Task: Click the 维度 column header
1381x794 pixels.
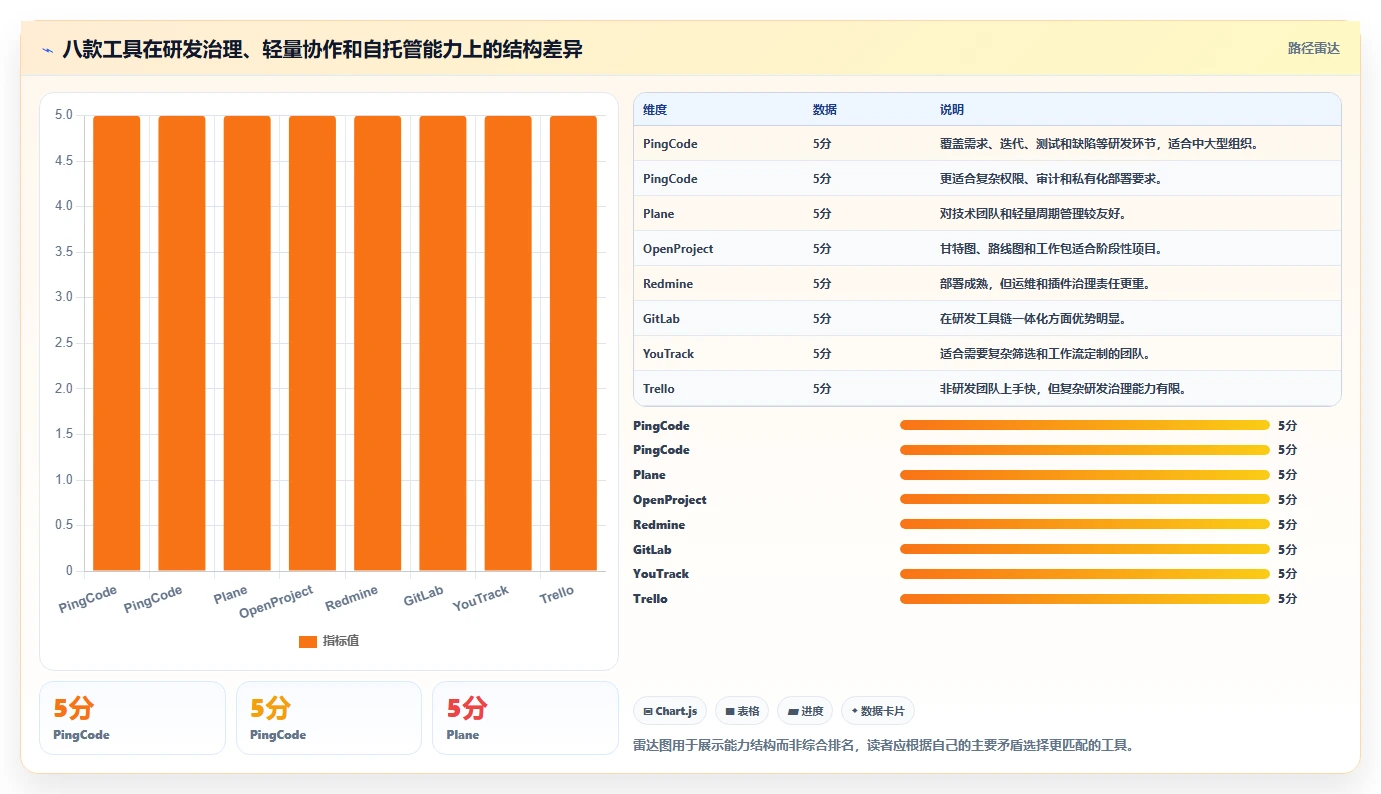Action: 655,109
